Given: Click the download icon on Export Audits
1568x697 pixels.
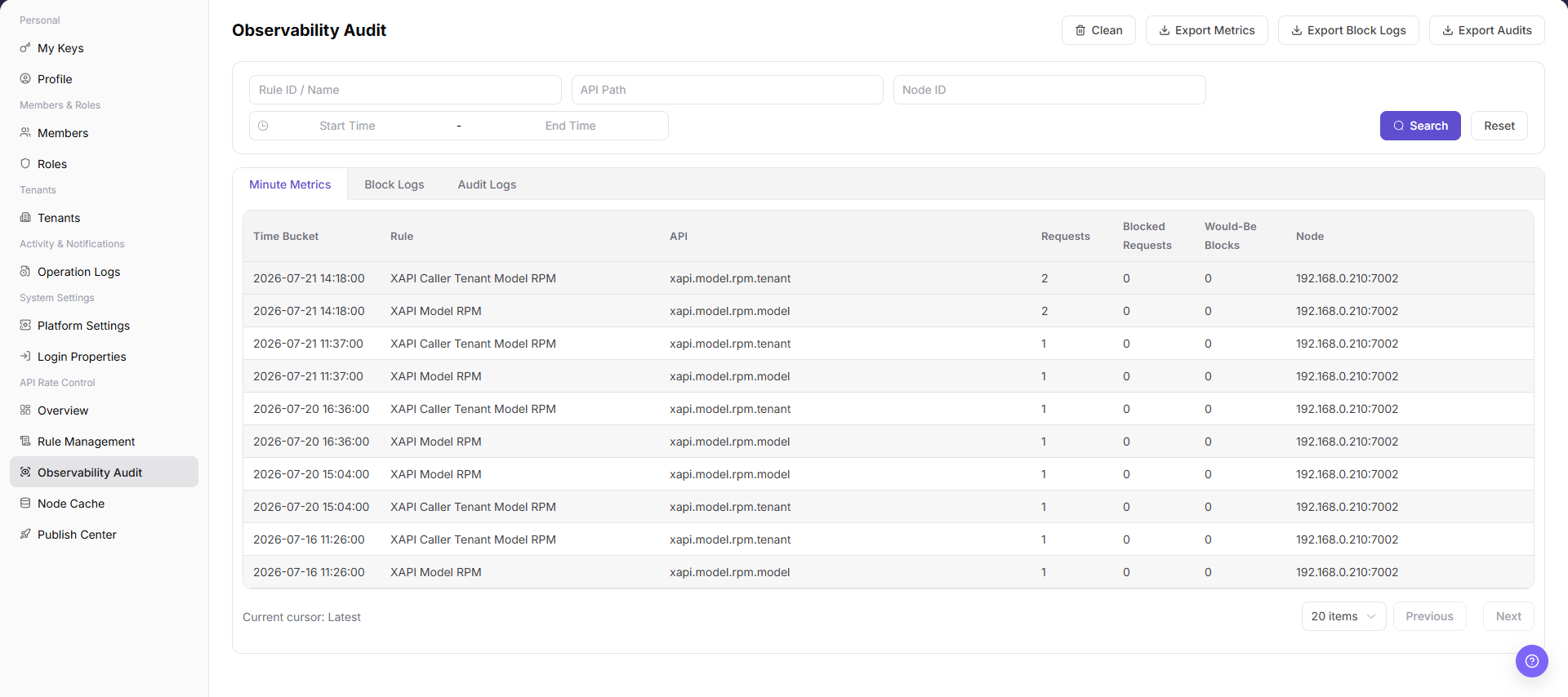Looking at the screenshot, I should (1448, 30).
